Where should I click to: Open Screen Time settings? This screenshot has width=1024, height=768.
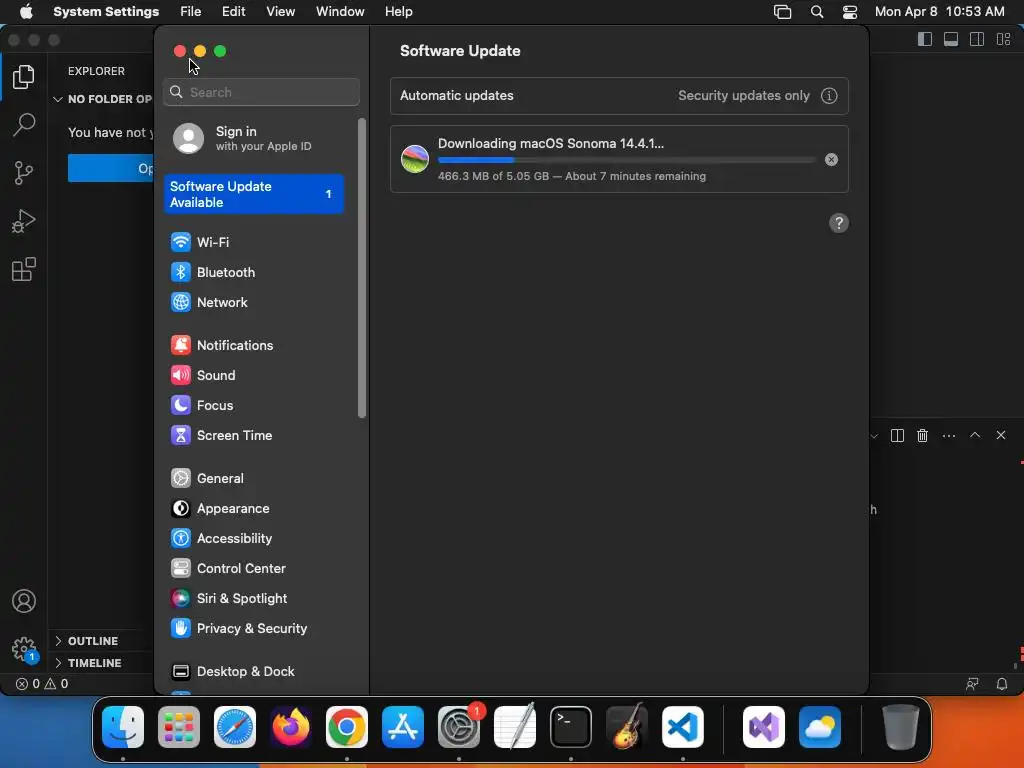(x=253, y=436)
